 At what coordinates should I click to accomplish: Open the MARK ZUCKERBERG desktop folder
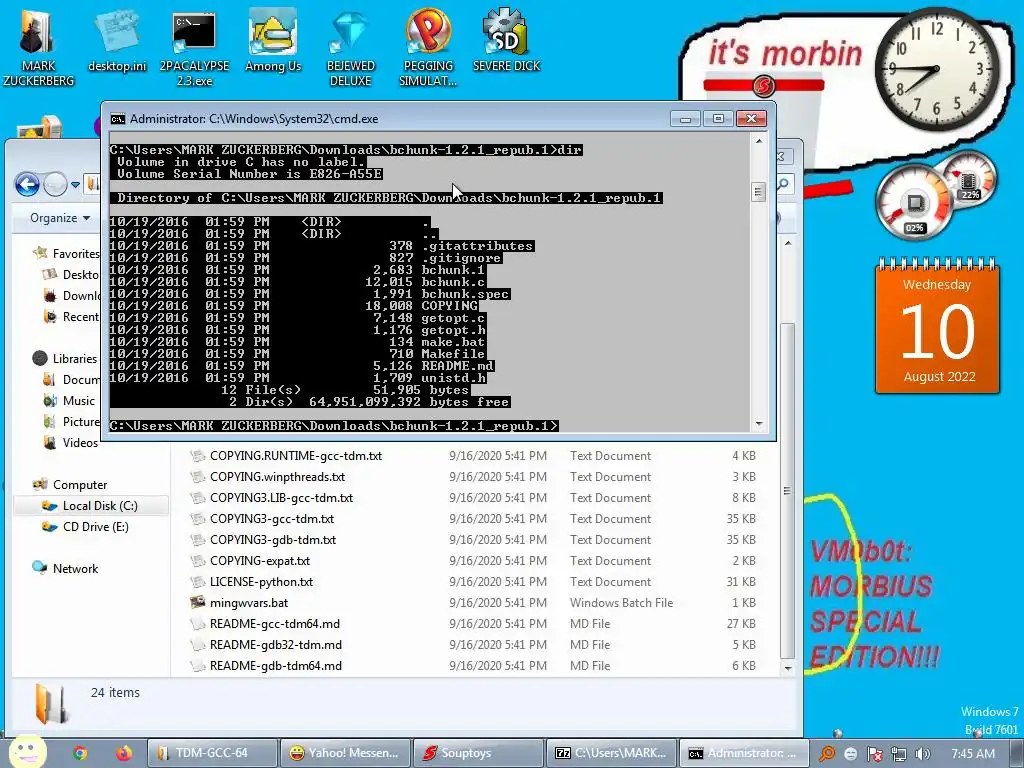pos(38,47)
